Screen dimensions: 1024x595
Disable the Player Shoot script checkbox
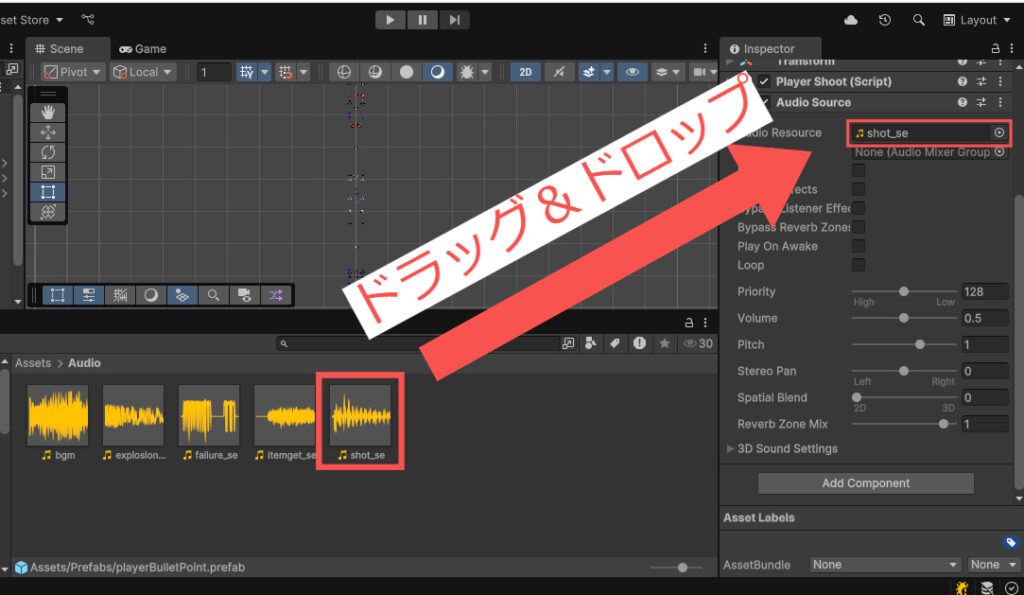(763, 82)
